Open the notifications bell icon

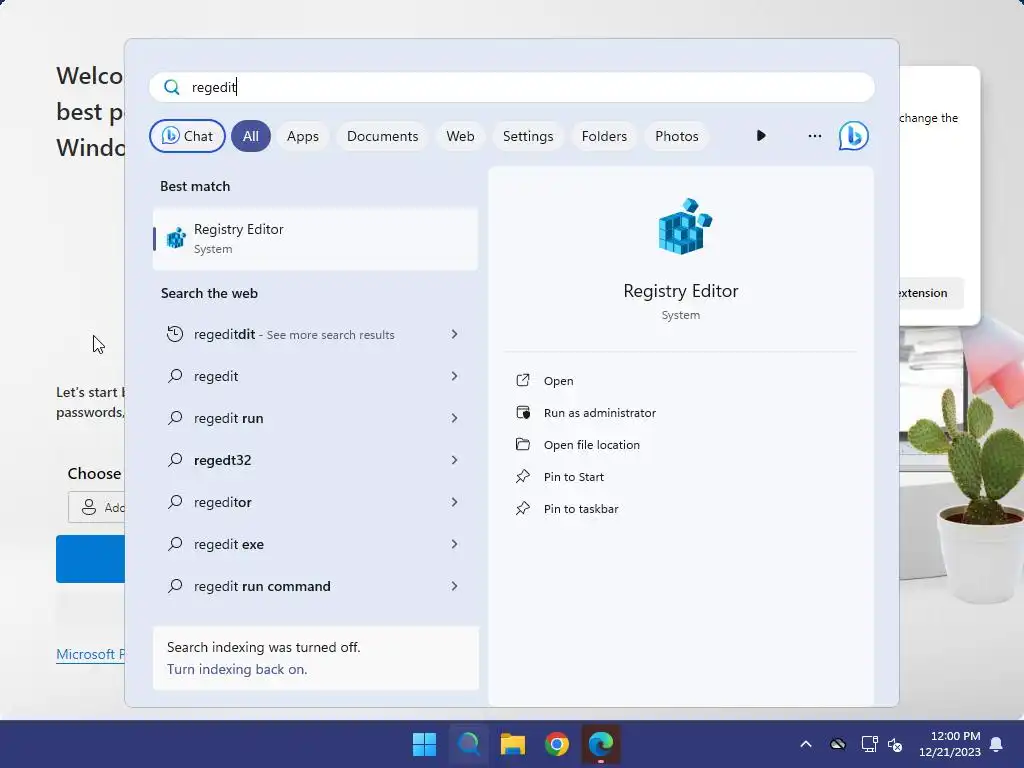click(x=997, y=744)
